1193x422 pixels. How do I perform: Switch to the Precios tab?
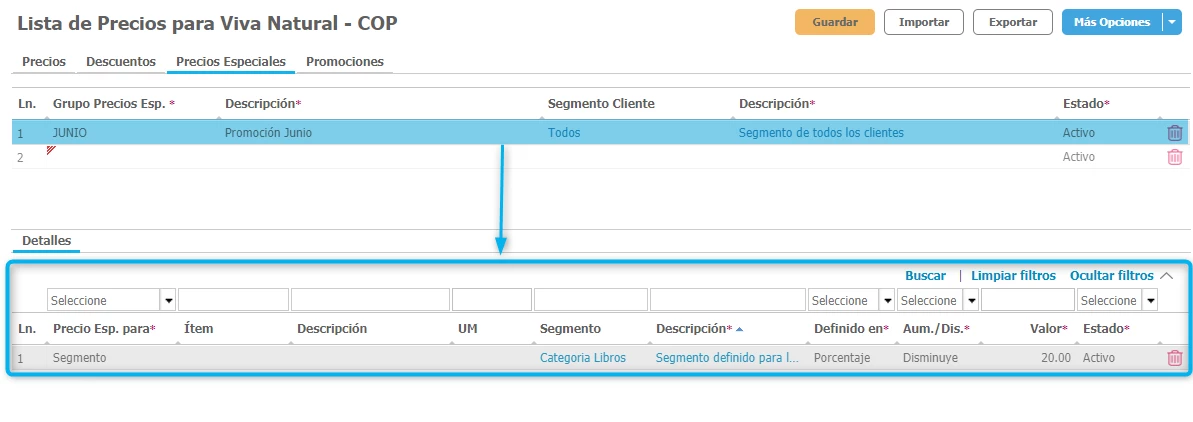(x=44, y=62)
